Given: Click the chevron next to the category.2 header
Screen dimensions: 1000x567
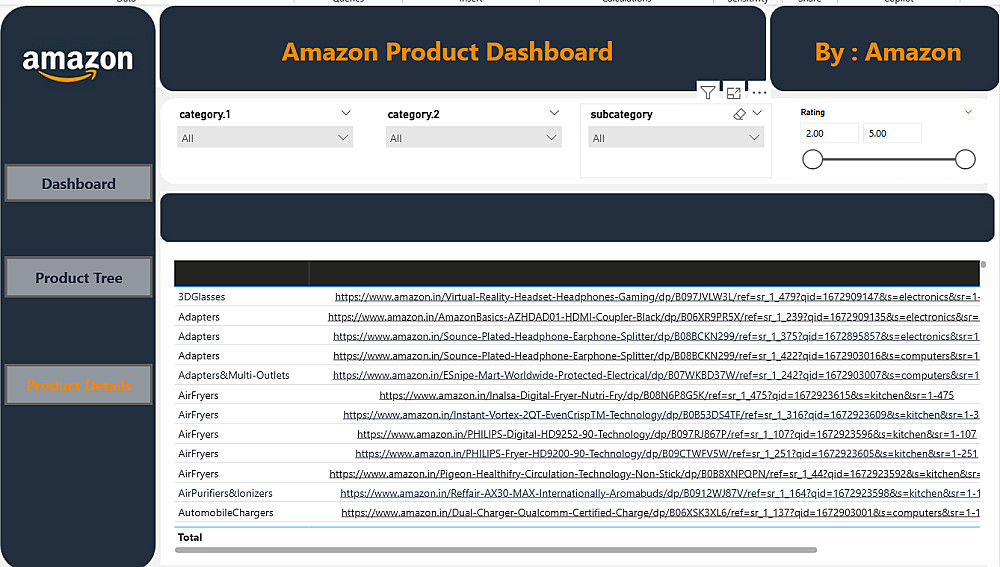Looking at the screenshot, I should pyautogui.click(x=554, y=113).
